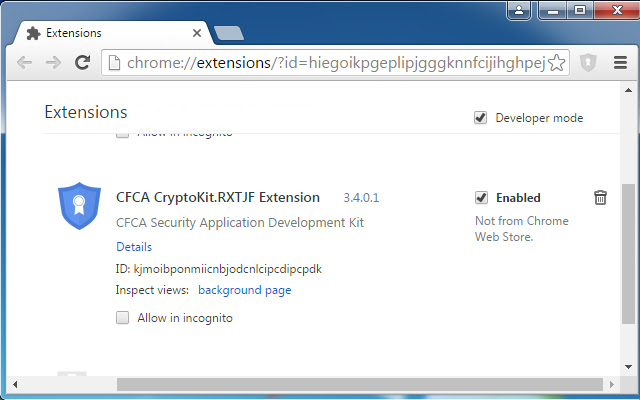Maximize the Chrome window
Viewport: 640px width, 400px height.
tap(580, 10)
